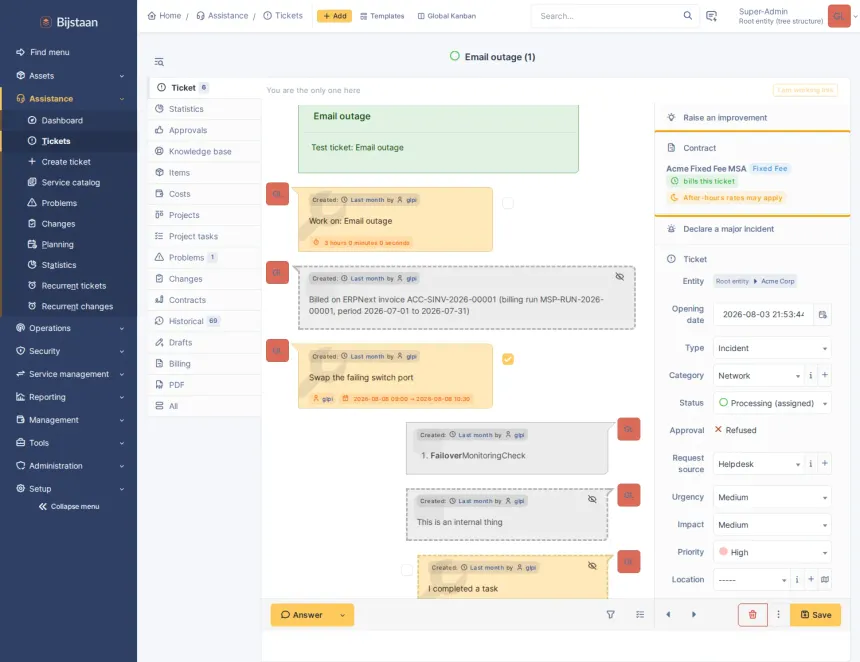The width and height of the screenshot is (860, 662).
Task: Check the Work on: Email outage task checkbox
Action: pos(508,203)
